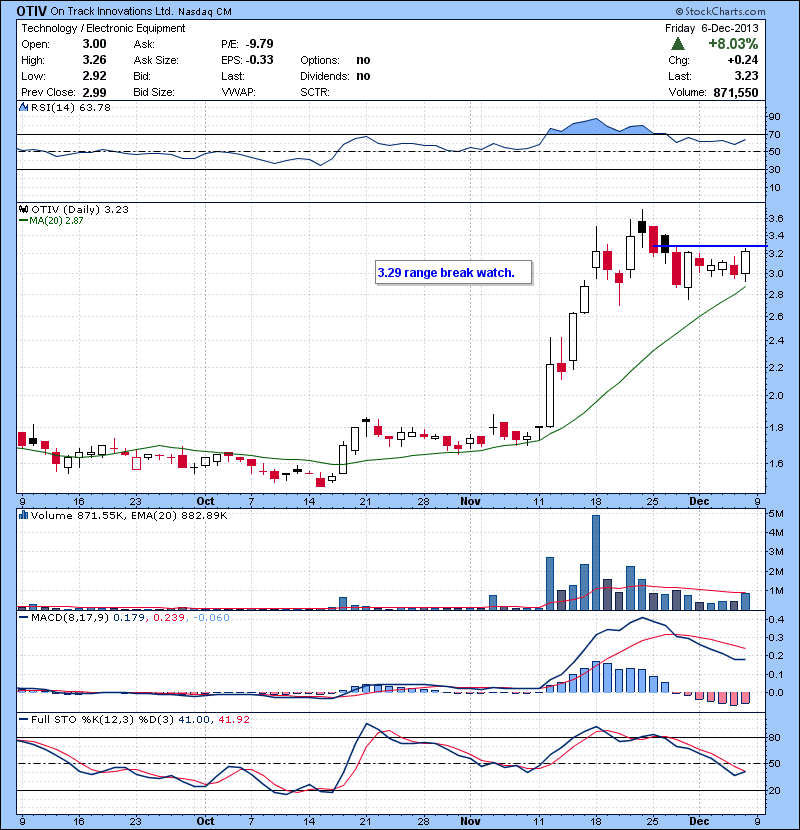Click the Dividends 'no' value
800x830 pixels.
[x=363, y=76]
